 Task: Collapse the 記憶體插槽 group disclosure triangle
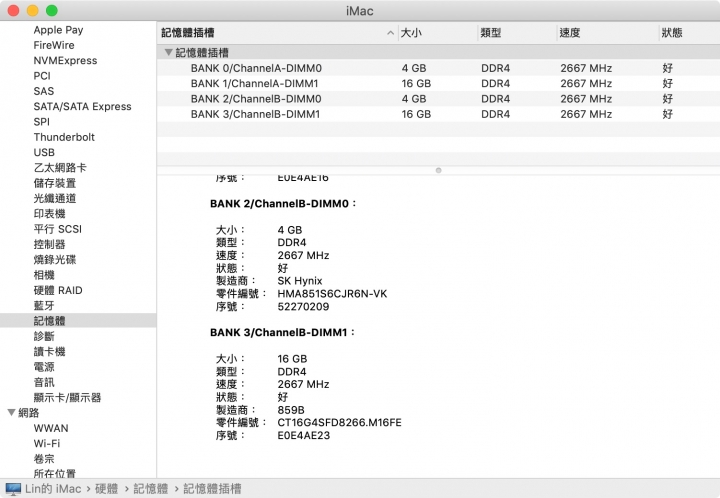(169, 52)
